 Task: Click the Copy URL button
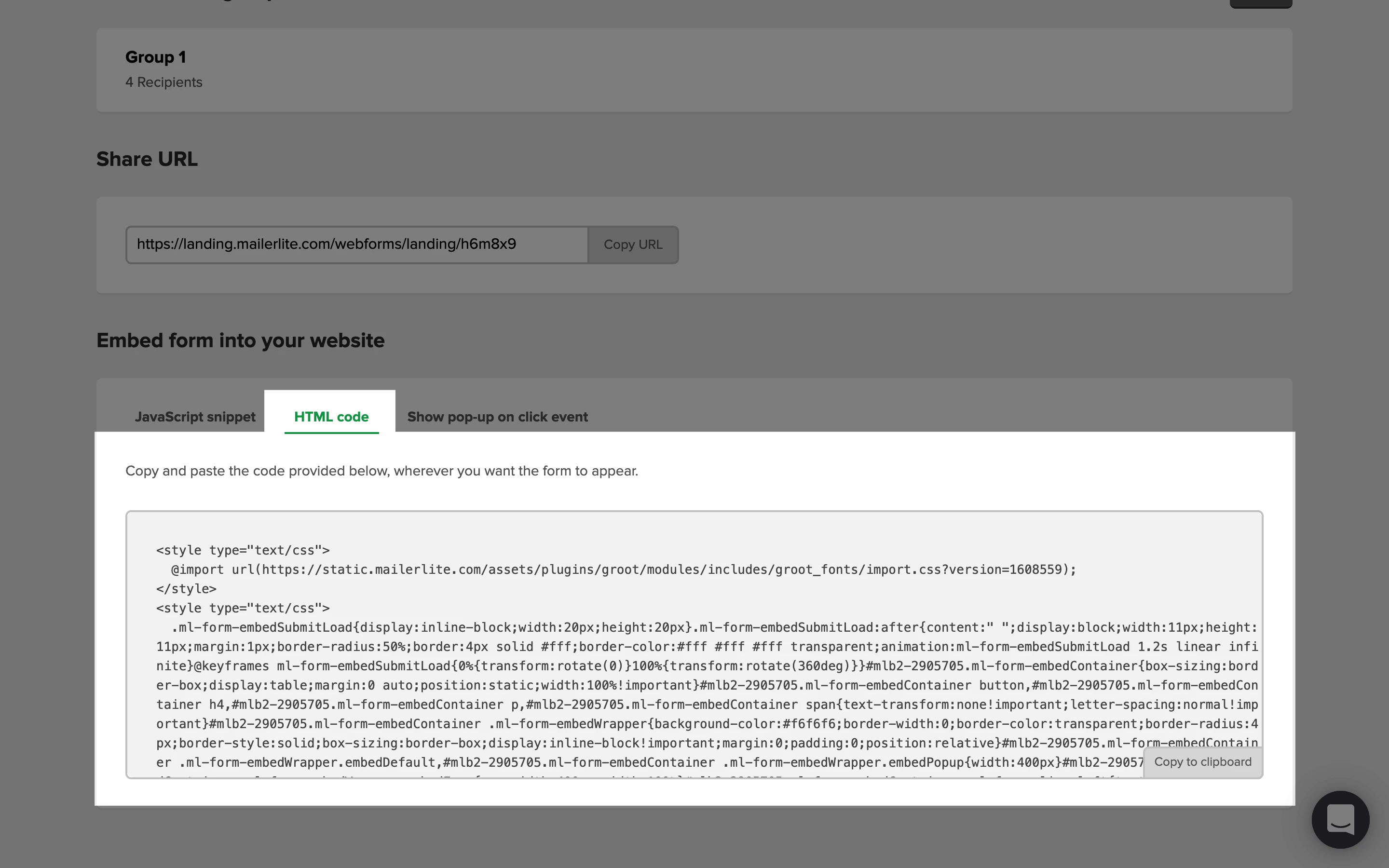[632, 244]
